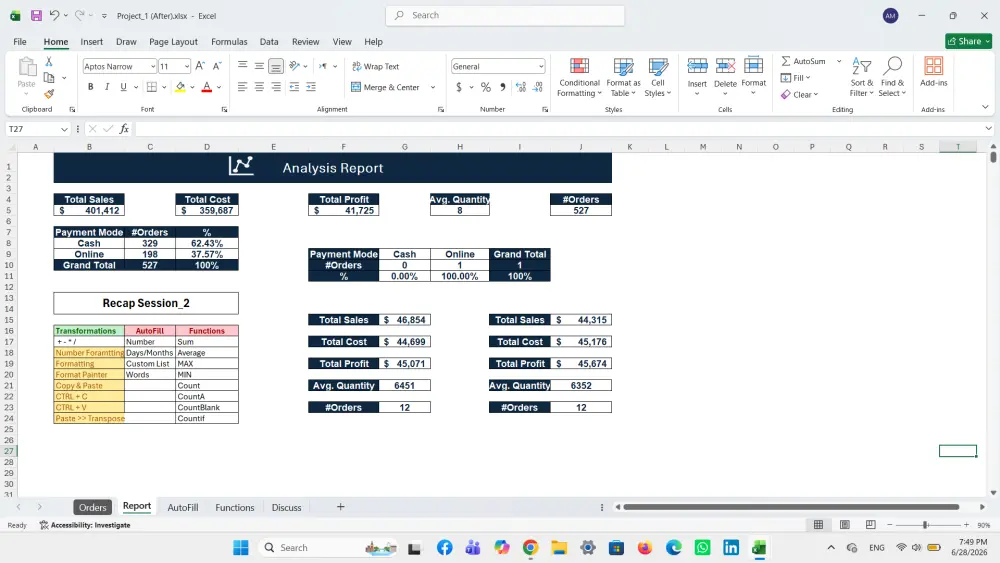Toggle Bottom Align in Alignment group
This screenshot has height=563, width=1000.
point(276,66)
